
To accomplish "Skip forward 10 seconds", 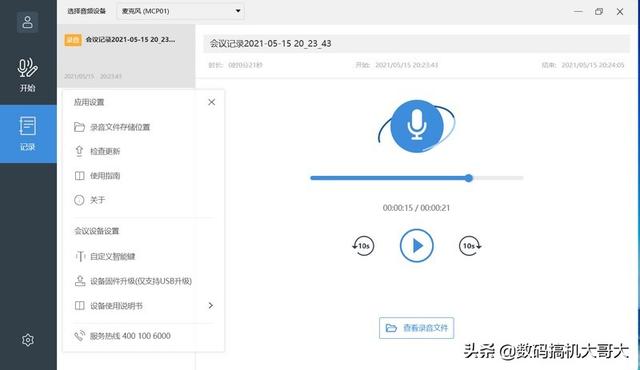I will point(470,246).
